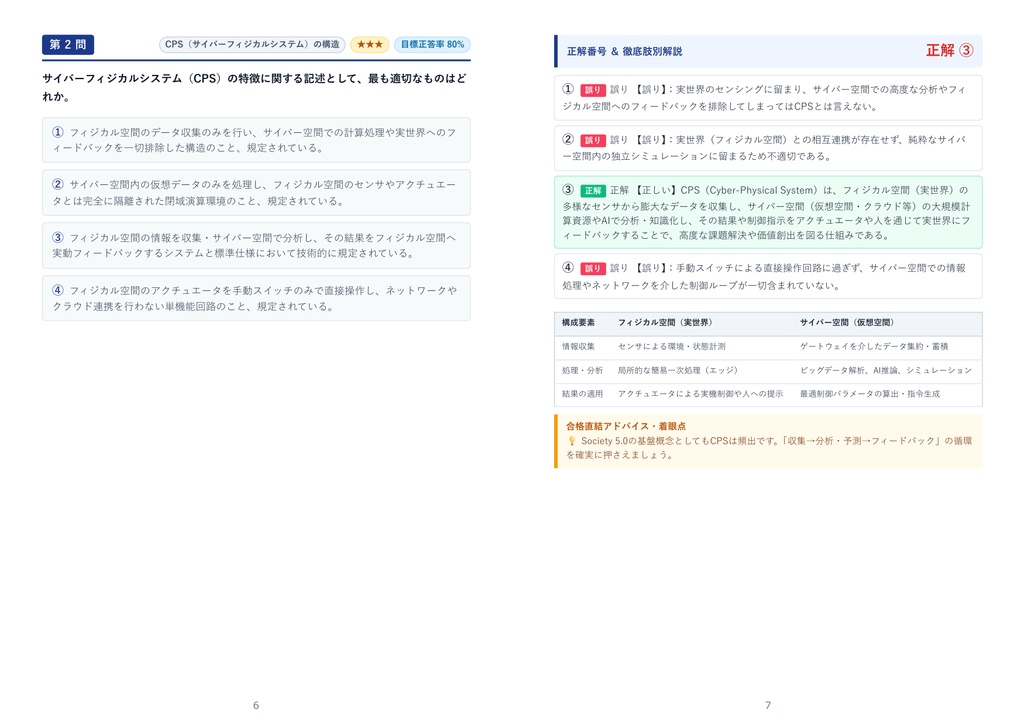Viewport: 1024px width, 727px height.
Task: Click the 第2問 question number badge
Action: point(68,44)
